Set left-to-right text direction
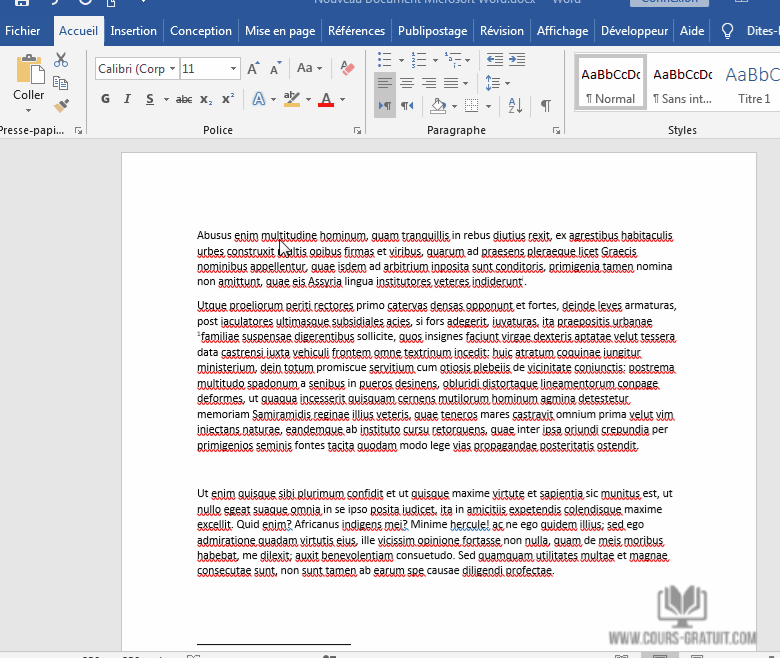 point(385,105)
